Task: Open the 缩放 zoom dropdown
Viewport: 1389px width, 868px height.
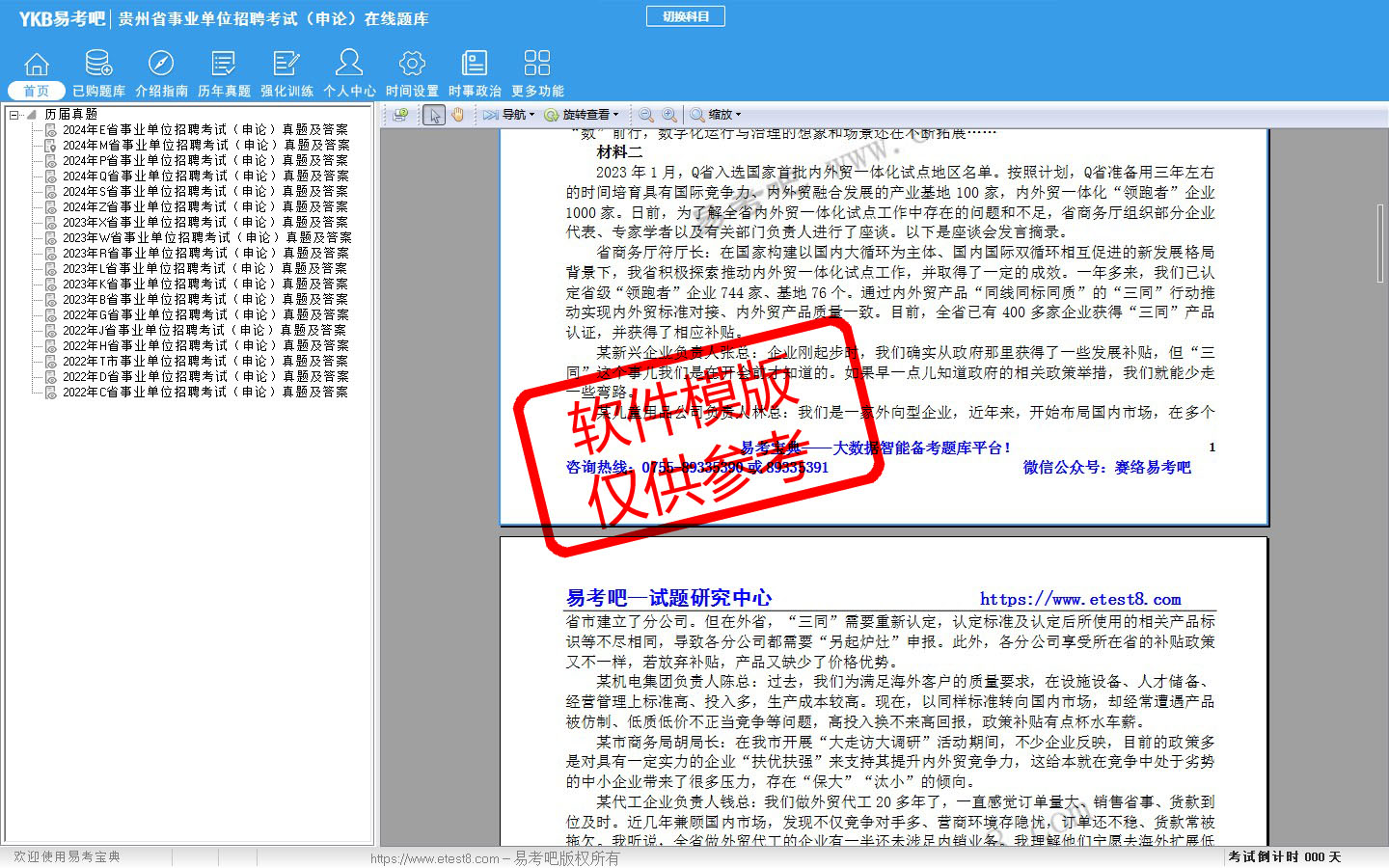Action: coord(716,115)
